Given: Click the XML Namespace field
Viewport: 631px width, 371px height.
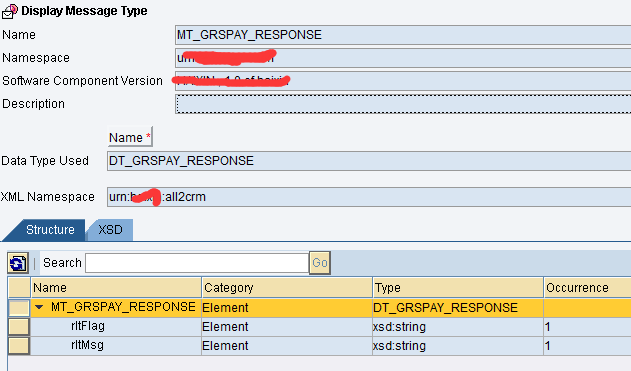Looking at the screenshot, I should [369, 197].
